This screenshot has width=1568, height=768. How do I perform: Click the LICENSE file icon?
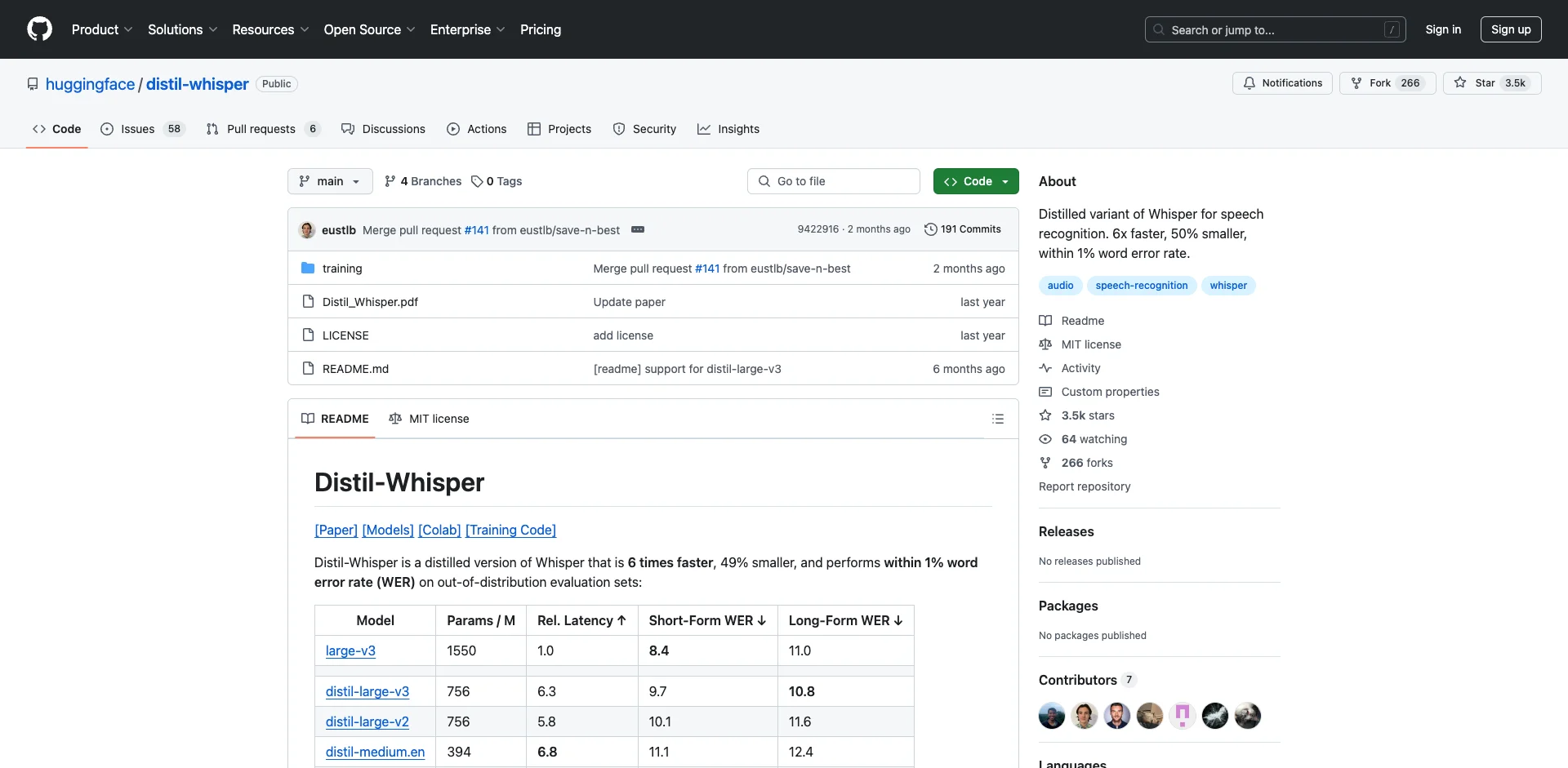point(308,335)
